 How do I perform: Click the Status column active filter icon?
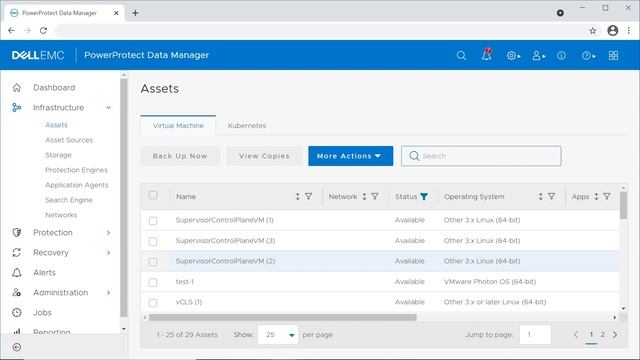(x=424, y=197)
